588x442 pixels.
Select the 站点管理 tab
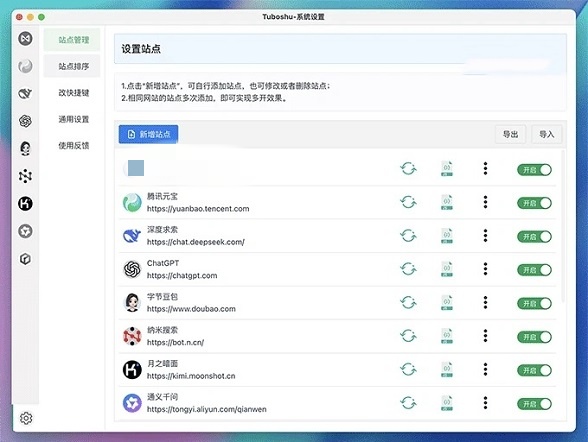[x=72, y=40]
